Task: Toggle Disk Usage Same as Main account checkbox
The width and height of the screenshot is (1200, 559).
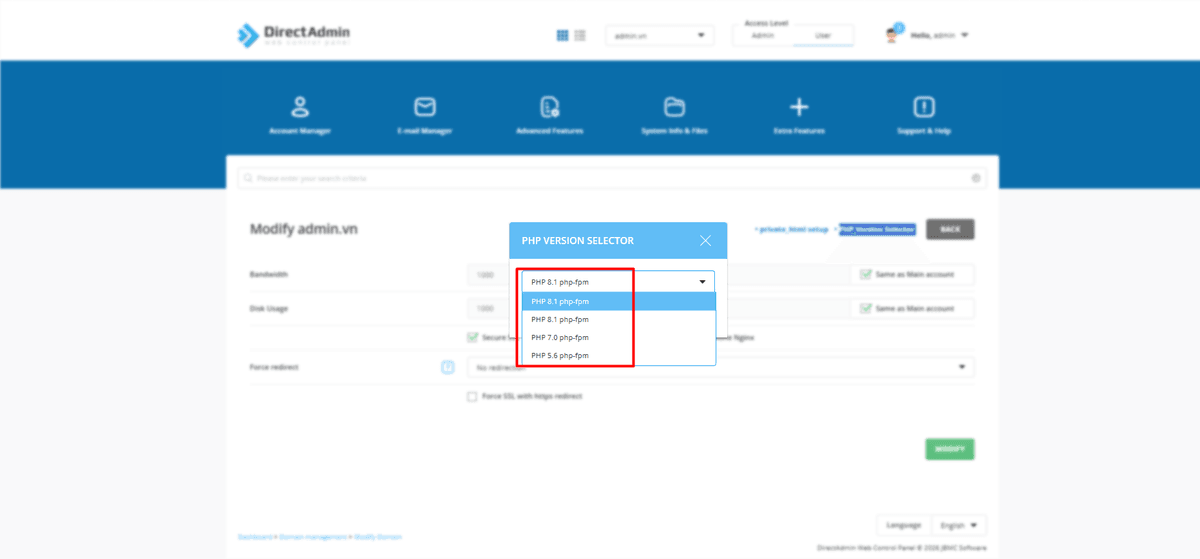Action: point(866,309)
